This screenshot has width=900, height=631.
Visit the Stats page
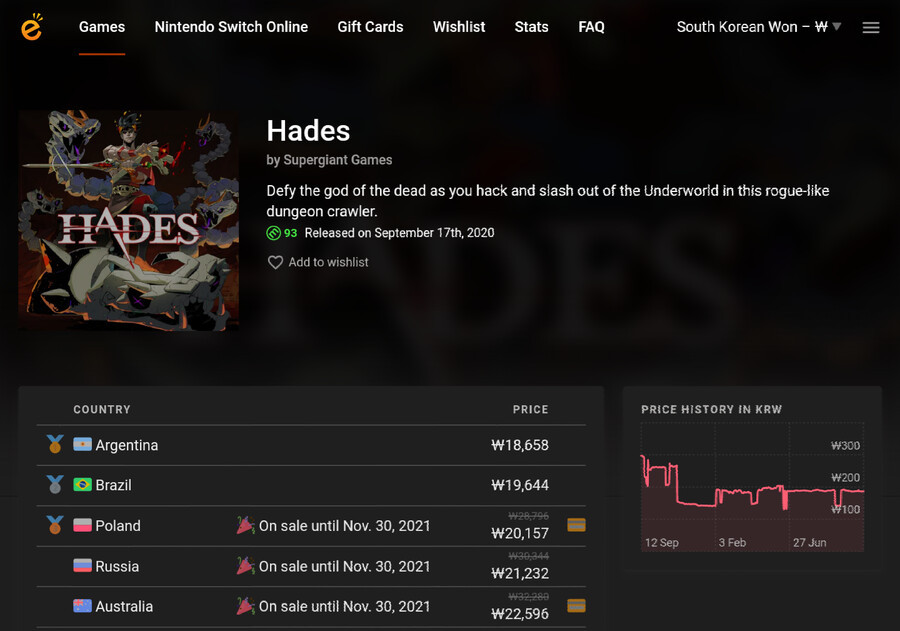532,27
